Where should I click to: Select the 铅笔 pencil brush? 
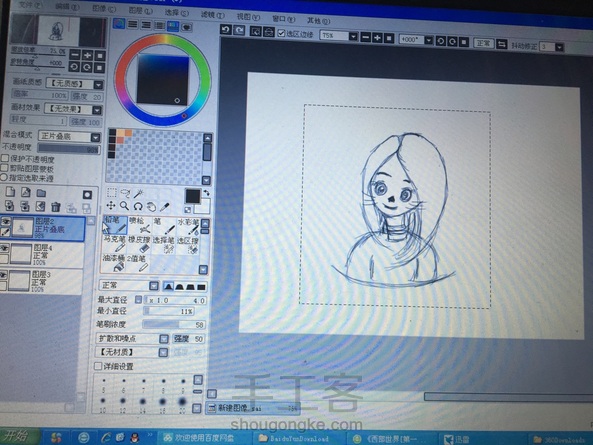point(115,225)
